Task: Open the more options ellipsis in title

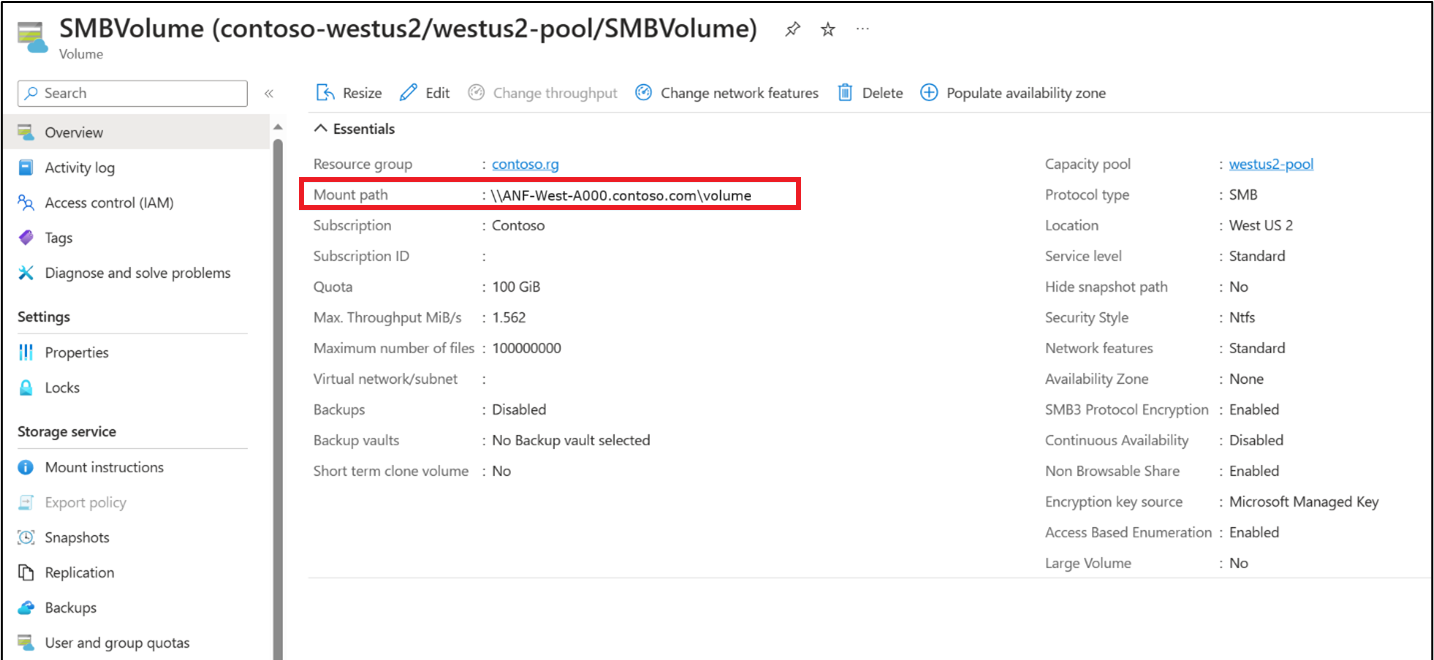Action: 863,30
